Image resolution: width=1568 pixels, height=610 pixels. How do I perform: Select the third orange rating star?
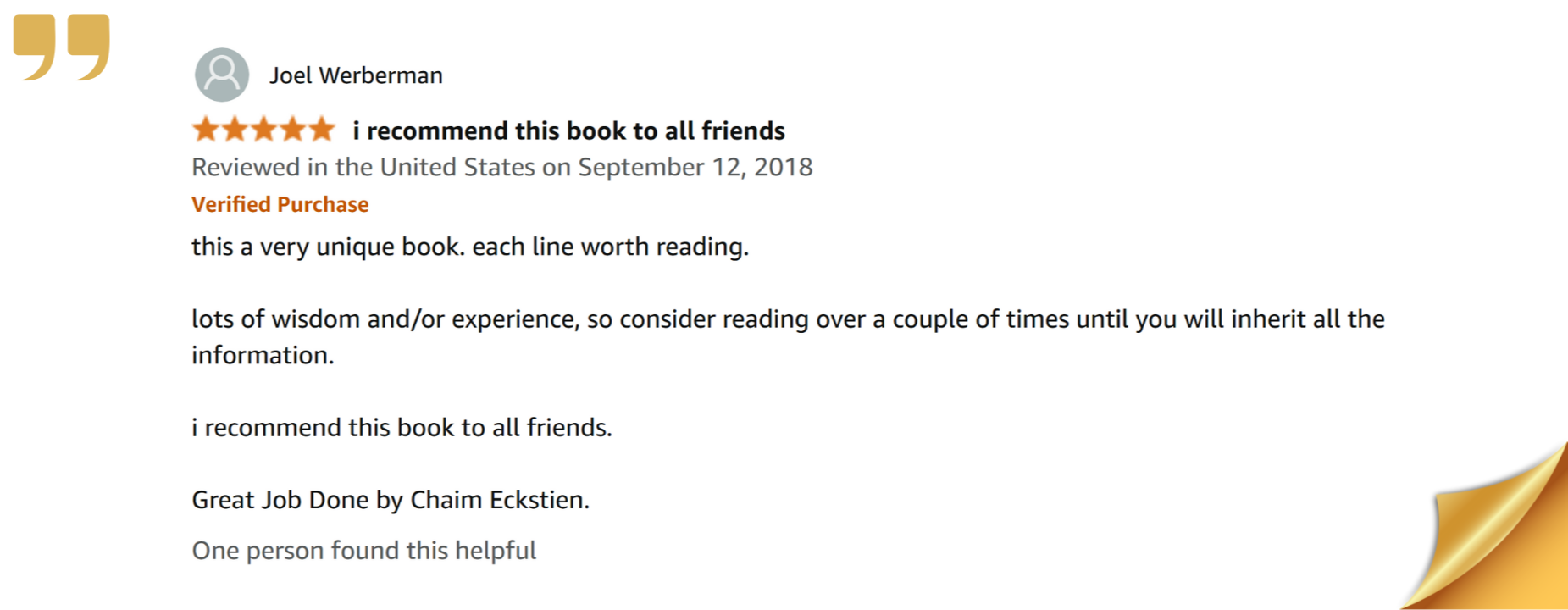point(263,130)
